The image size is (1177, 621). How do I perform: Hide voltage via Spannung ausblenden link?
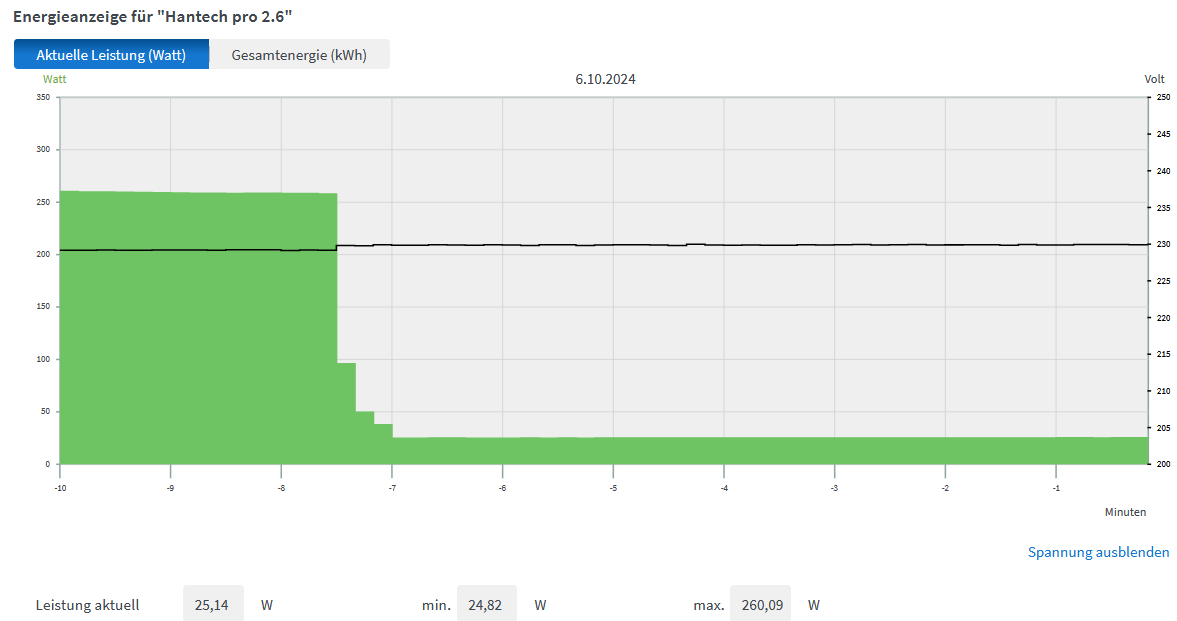pos(1098,552)
